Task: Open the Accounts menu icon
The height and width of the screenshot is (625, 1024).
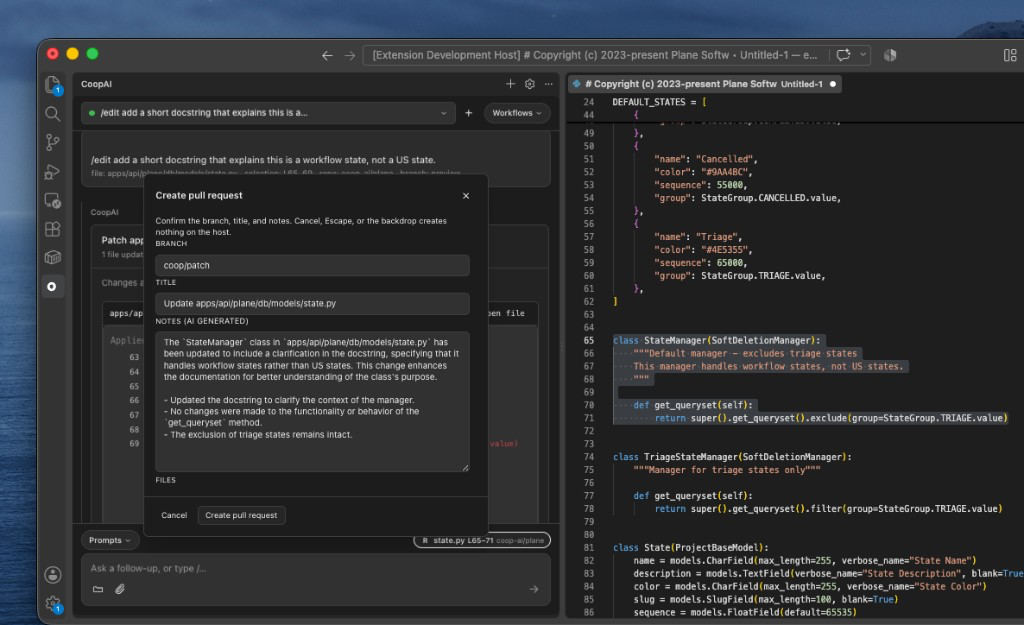Action: tap(53, 575)
